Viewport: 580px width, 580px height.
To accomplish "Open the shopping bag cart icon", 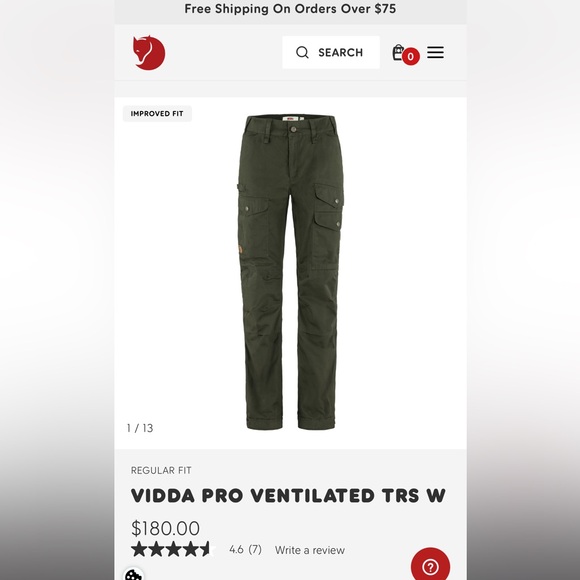I will (398, 52).
